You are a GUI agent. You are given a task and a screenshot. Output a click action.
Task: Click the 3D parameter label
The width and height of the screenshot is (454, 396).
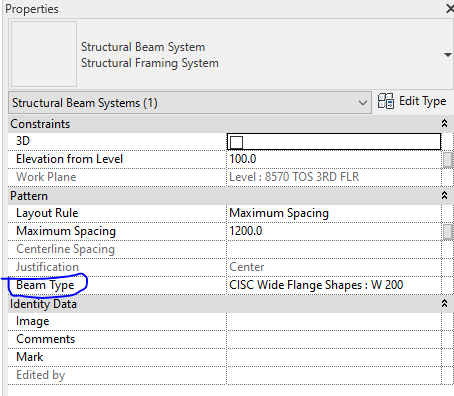23,141
